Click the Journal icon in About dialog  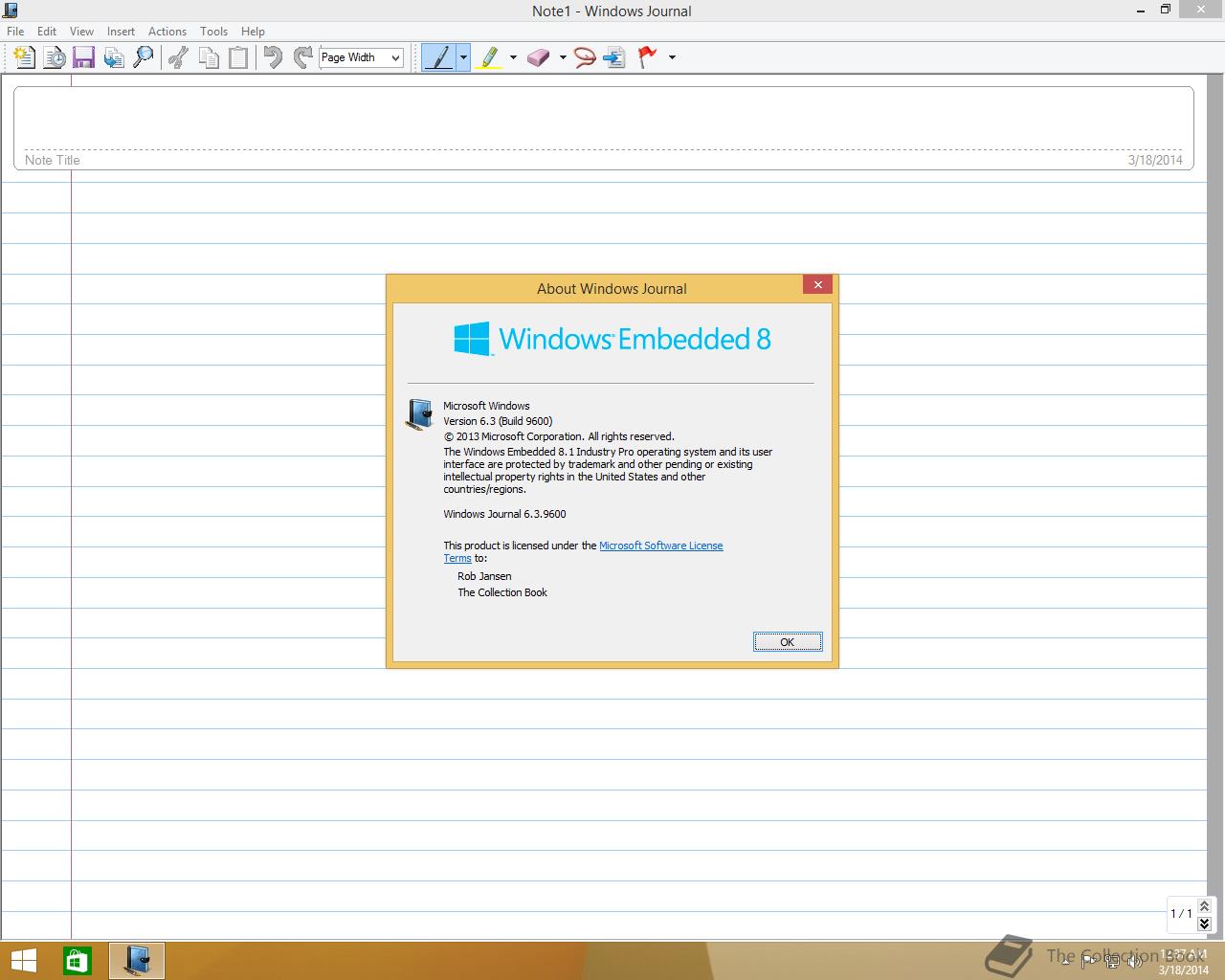coord(419,414)
